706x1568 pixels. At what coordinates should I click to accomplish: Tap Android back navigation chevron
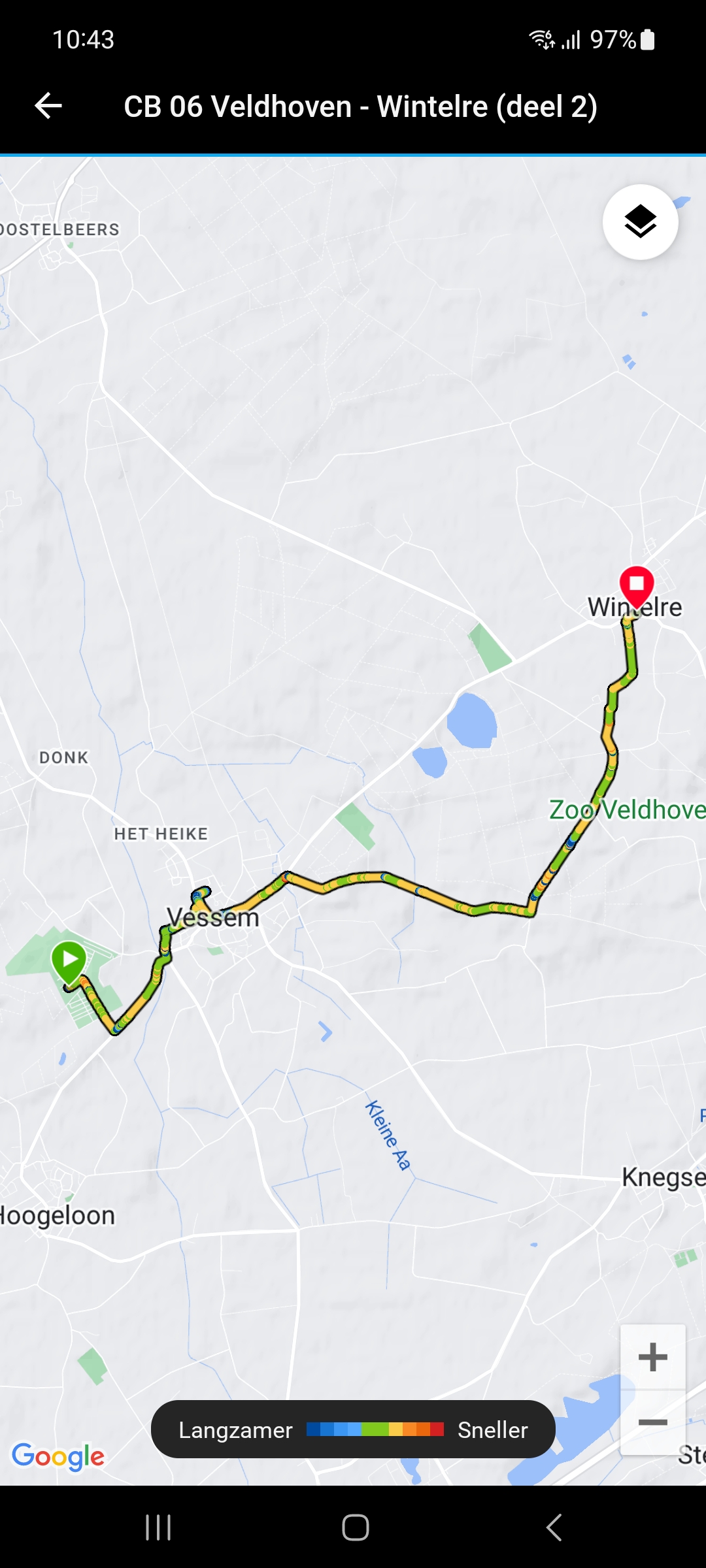554,1527
